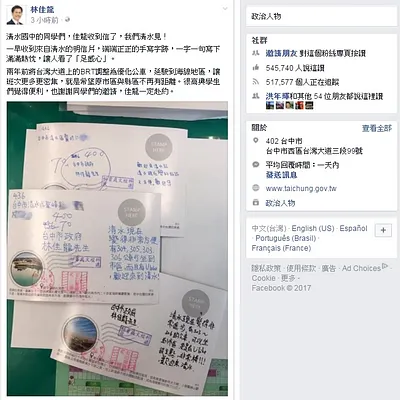Image resolution: width=400 pixels, height=400 pixels.
Task: Click the thumbs-up likes icon
Action: [x=256, y=68]
